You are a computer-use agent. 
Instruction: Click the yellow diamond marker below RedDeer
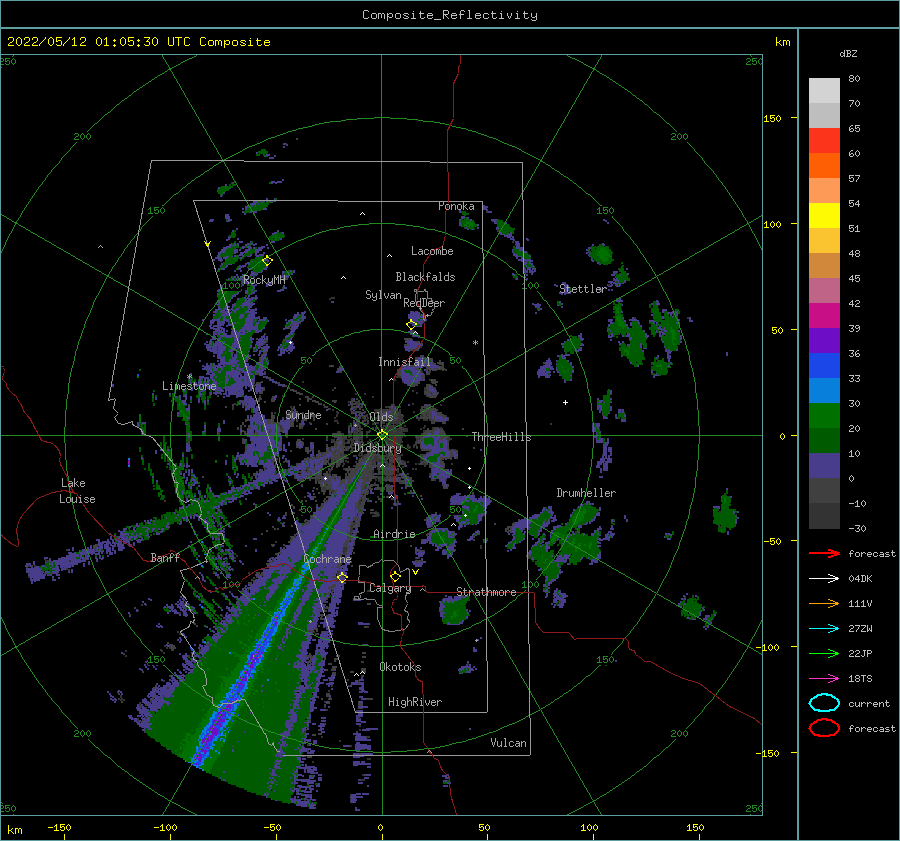tap(412, 325)
